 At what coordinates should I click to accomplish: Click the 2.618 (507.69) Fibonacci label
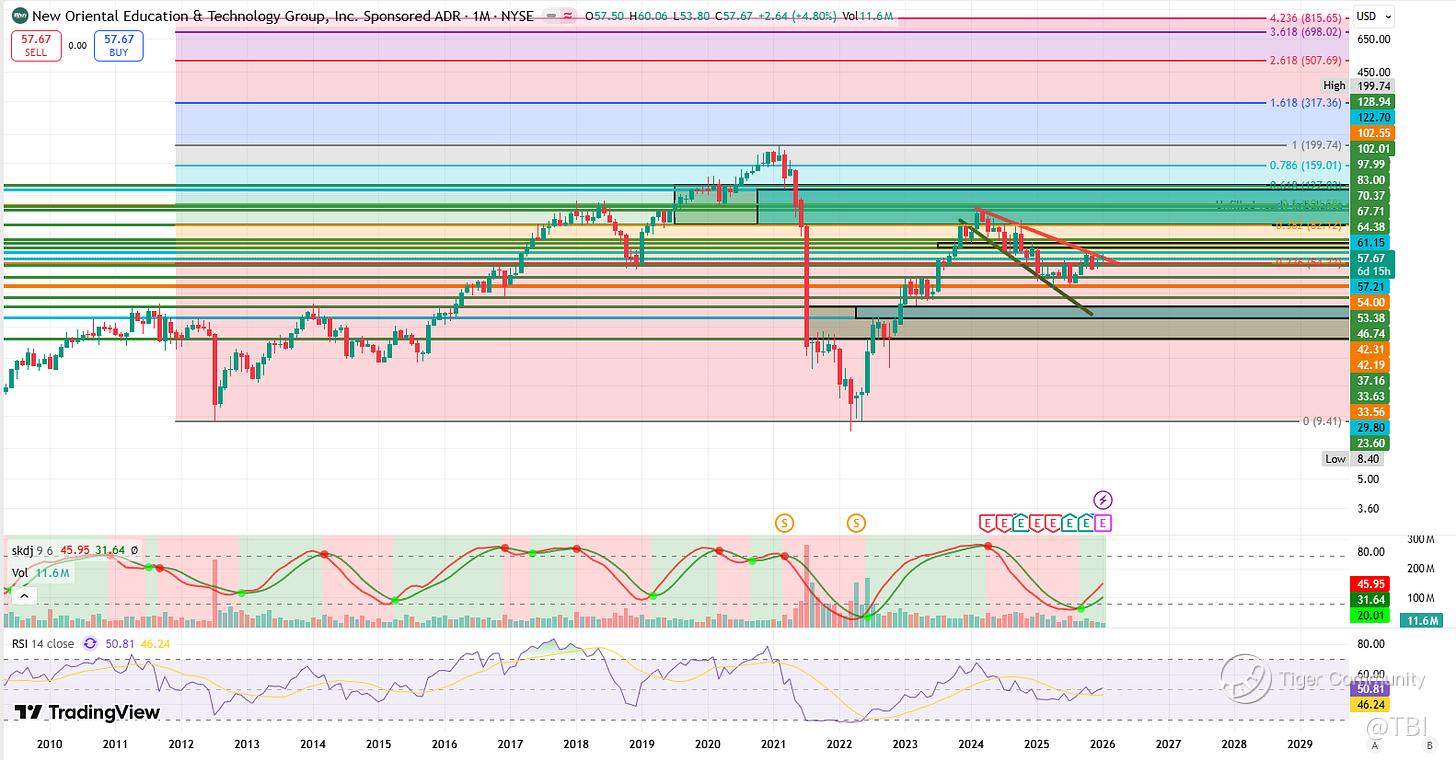coord(1305,60)
